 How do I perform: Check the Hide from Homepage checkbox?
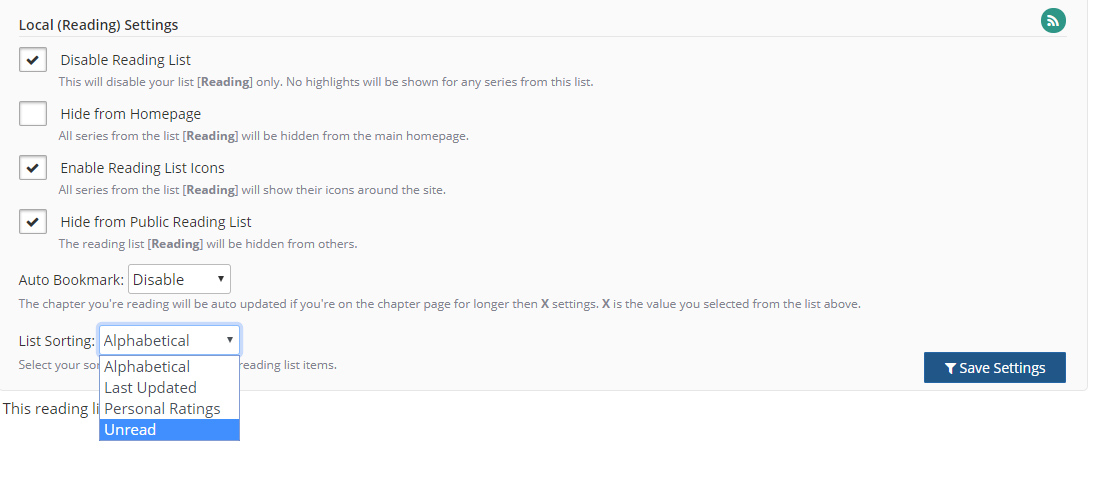click(33, 113)
